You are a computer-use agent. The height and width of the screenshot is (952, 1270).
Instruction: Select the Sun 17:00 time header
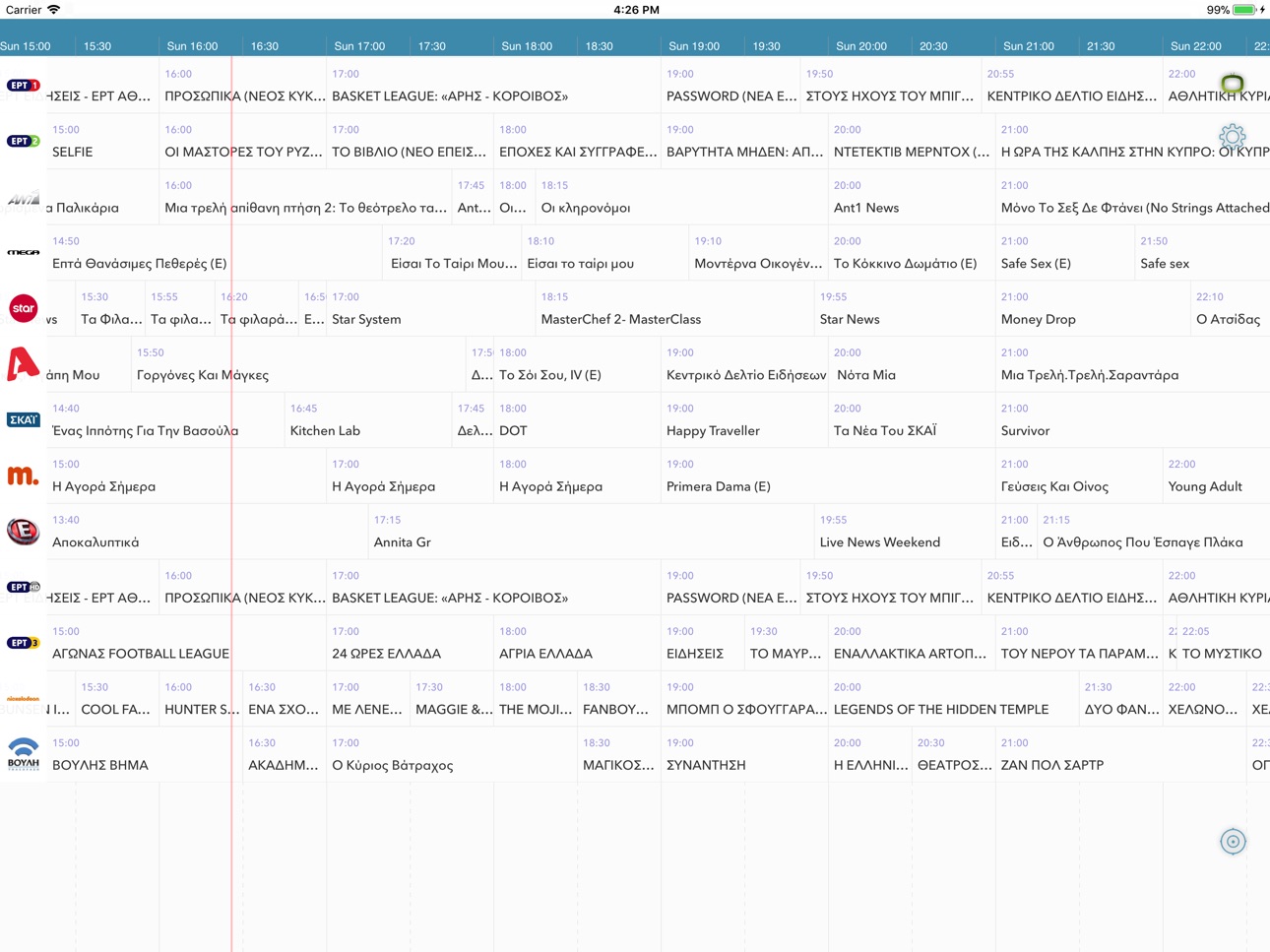(x=359, y=46)
